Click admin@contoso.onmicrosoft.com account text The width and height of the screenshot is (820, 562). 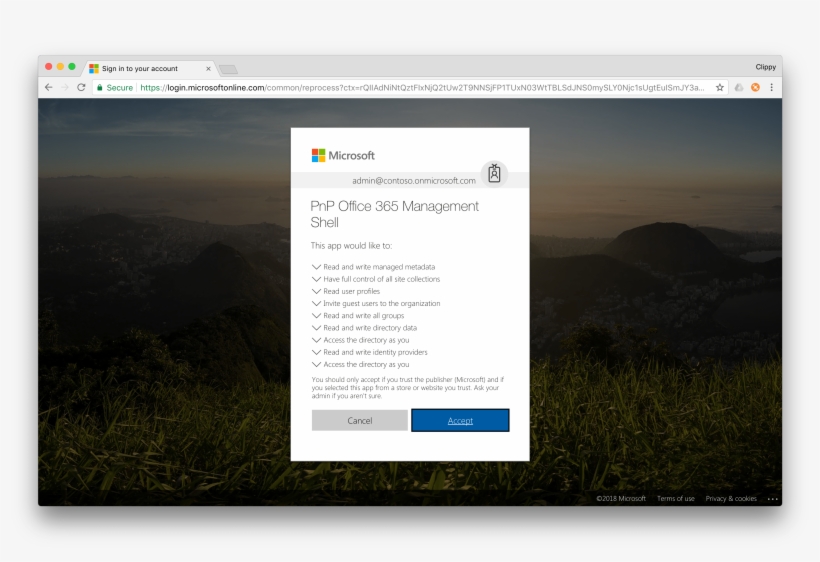coord(414,180)
